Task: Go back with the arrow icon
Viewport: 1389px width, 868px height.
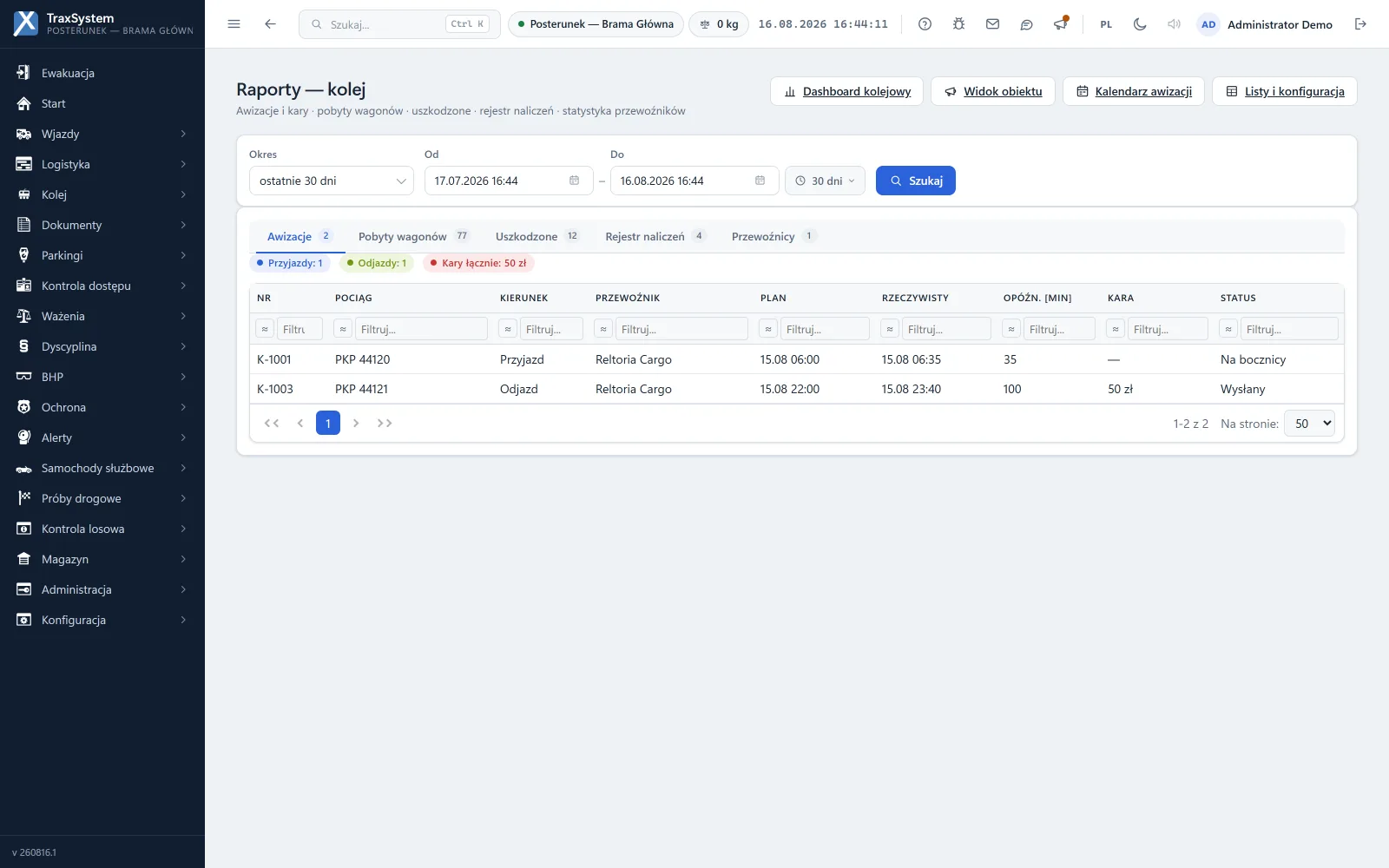Action: tap(270, 24)
